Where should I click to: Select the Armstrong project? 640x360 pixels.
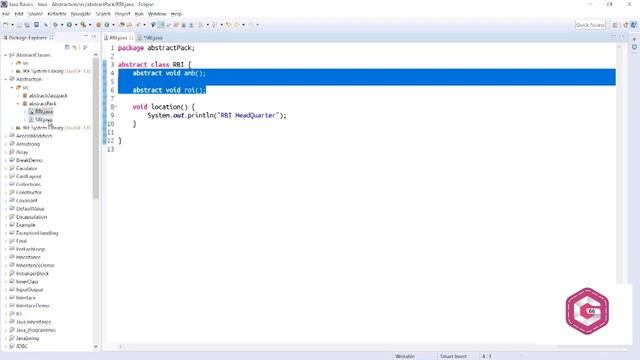click(x=28, y=144)
